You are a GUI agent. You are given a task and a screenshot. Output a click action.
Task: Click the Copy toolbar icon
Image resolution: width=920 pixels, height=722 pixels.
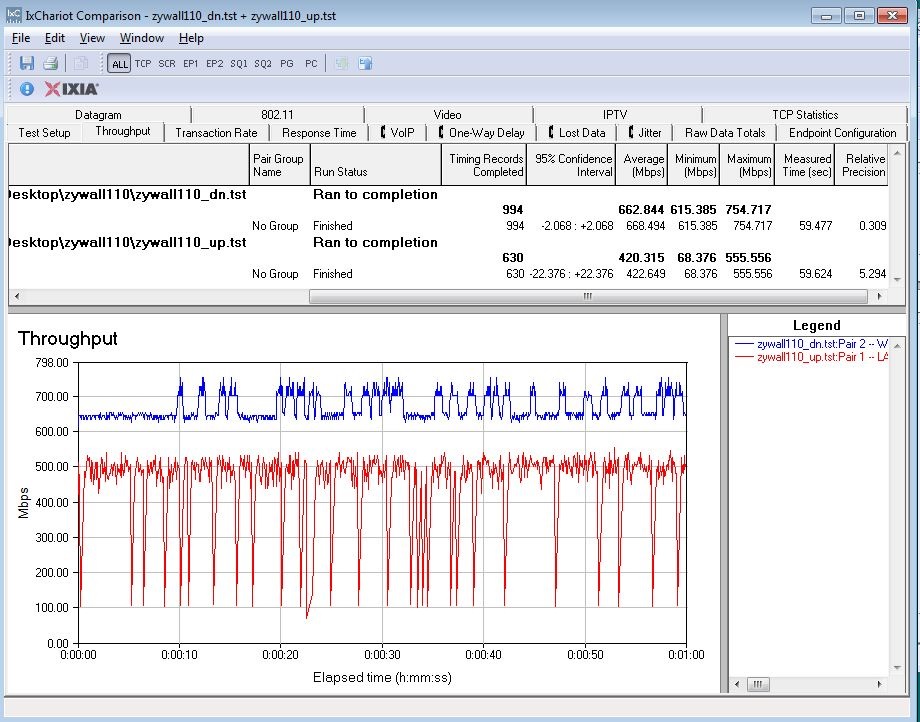[x=81, y=63]
